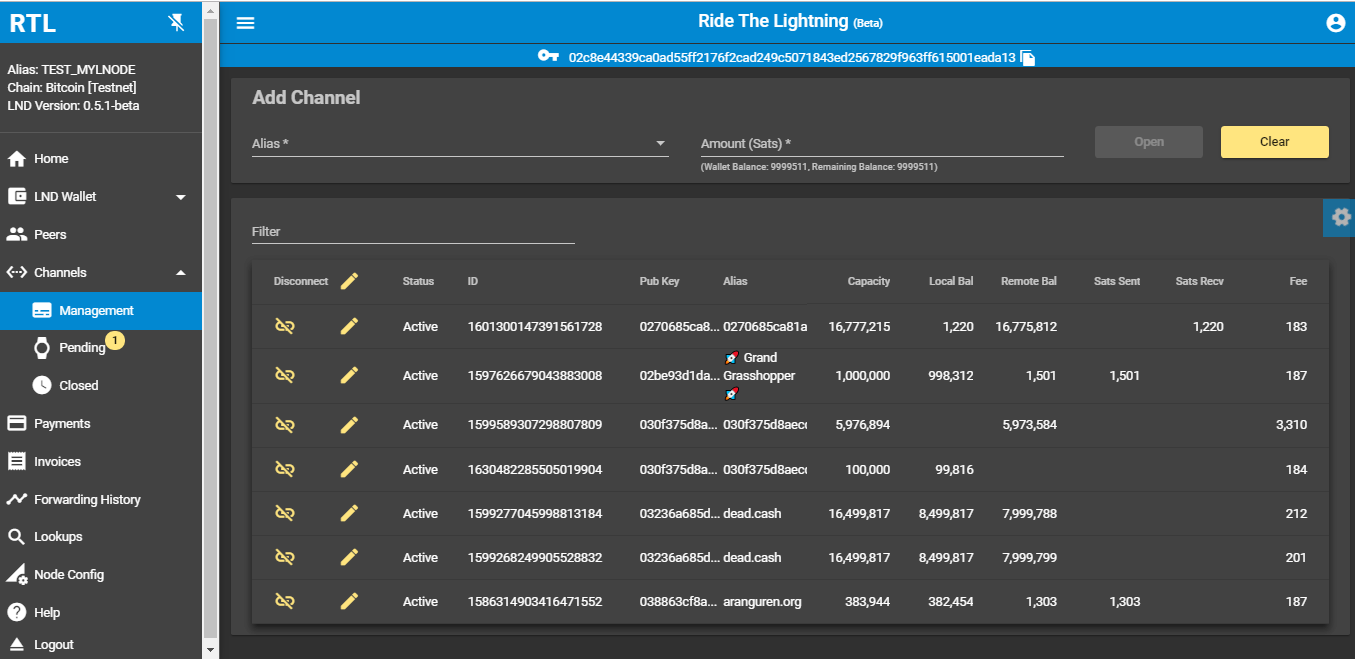Edit channel 1601300147391561728 with pencil
Screen dimensions: 1355x659
349,326
